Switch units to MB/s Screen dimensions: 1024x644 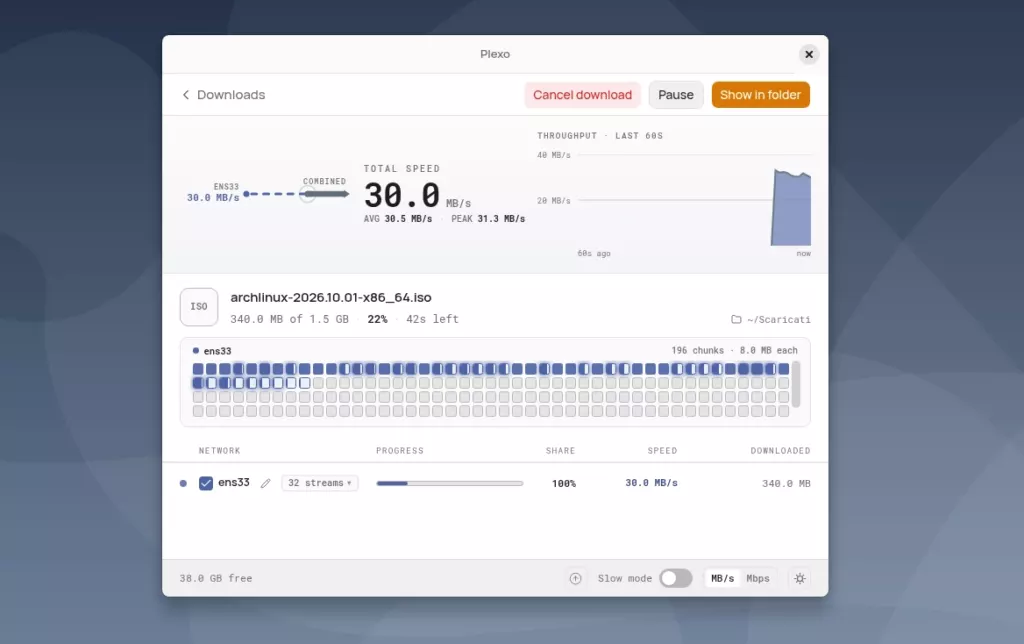(722, 578)
